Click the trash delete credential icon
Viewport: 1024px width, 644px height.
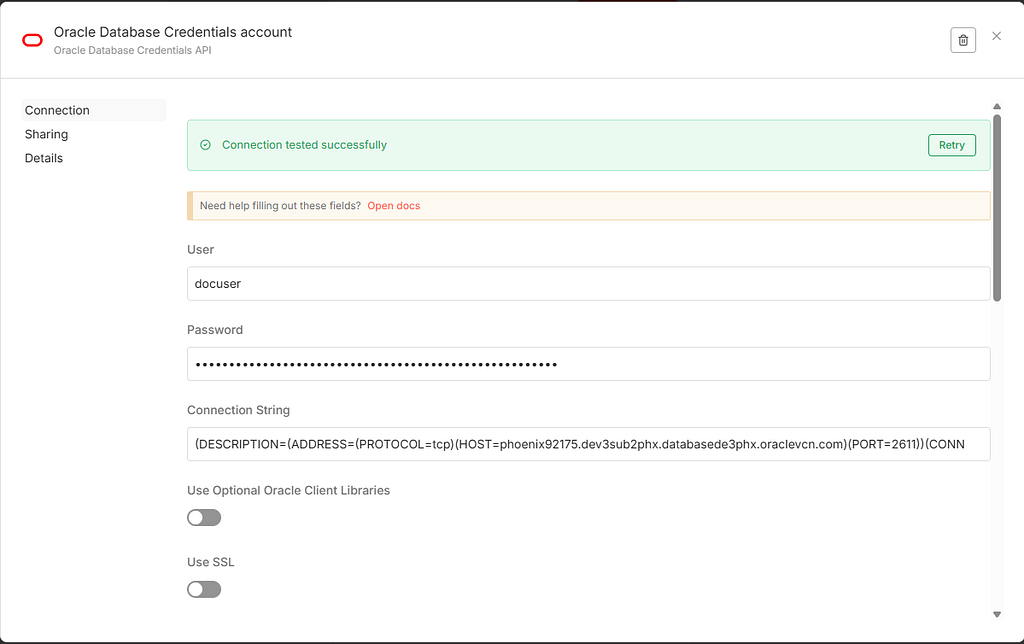[x=963, y=40]
